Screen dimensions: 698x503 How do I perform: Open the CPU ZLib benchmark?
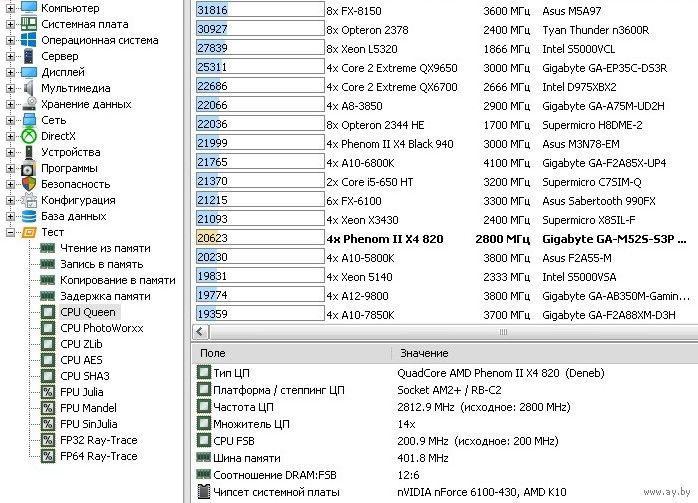point(81,344)
